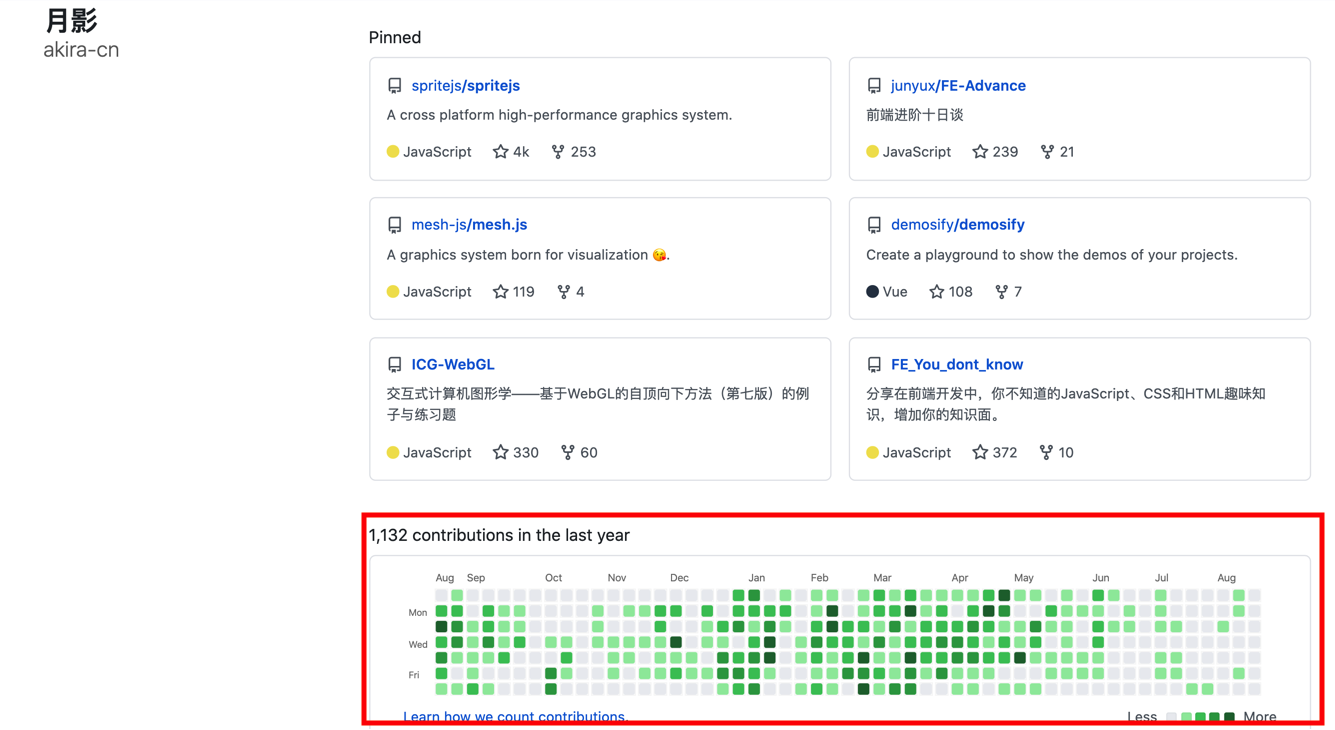View the 239 stargazers of FE-Advance
The width and height of the screenshot is (1335, 730).
(995, 152)
